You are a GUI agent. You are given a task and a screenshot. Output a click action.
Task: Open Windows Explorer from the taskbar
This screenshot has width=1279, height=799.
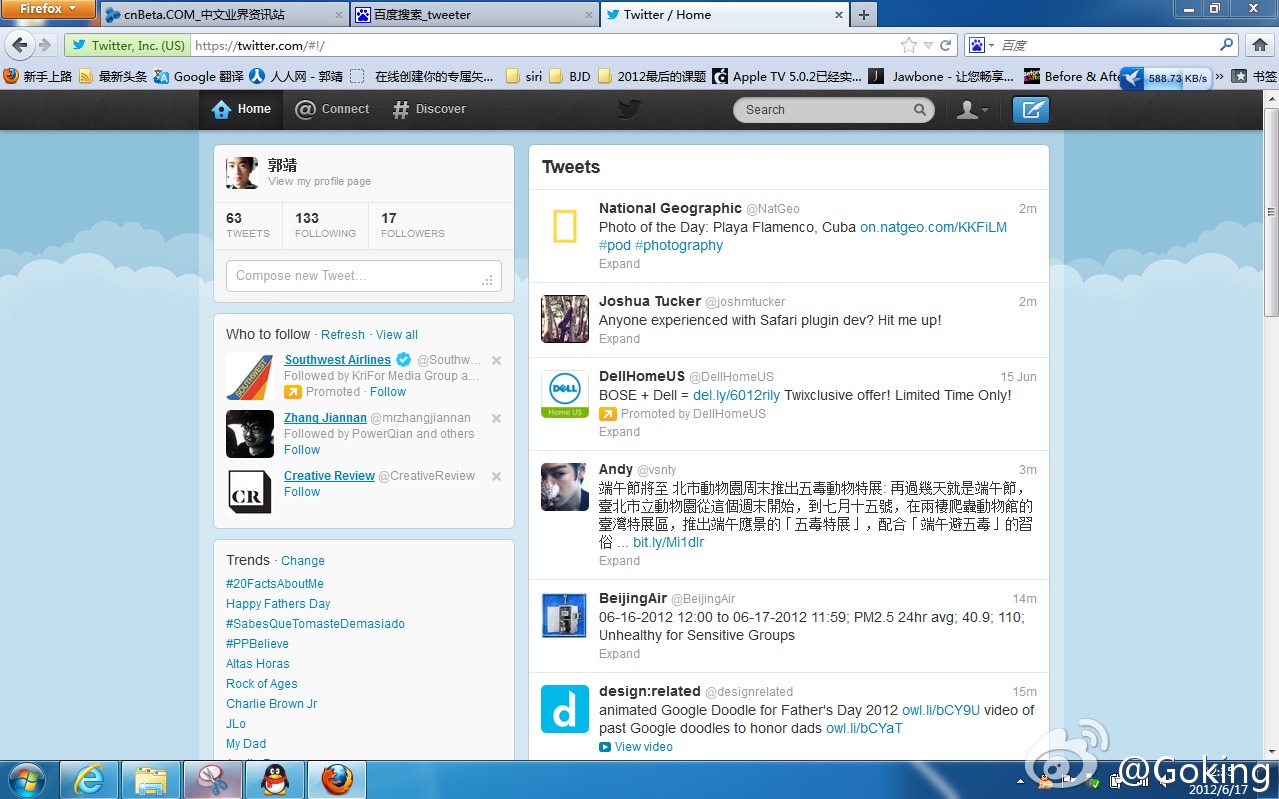click(151, 779)
